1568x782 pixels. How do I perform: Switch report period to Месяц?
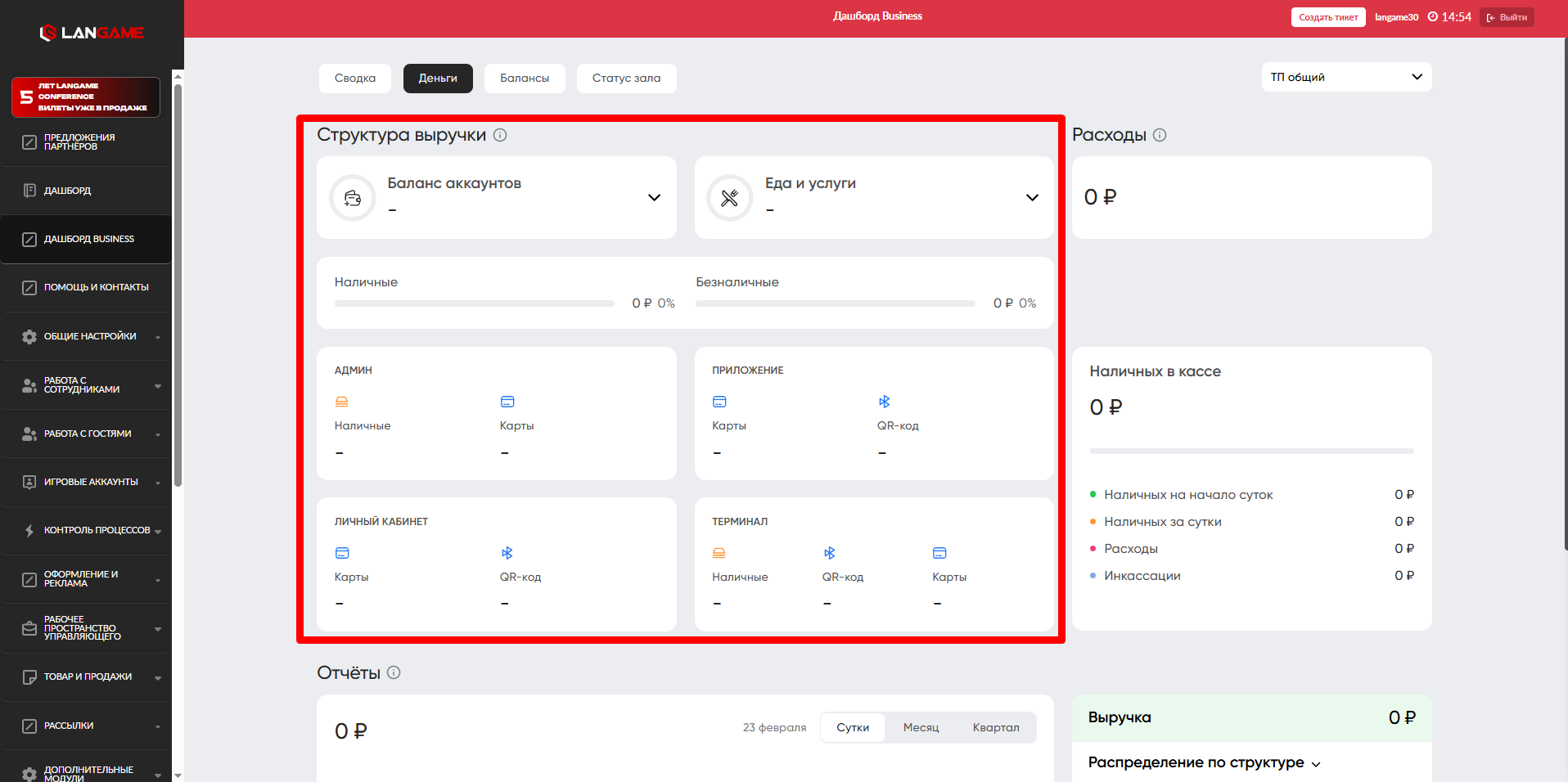(x=921, y=727)
